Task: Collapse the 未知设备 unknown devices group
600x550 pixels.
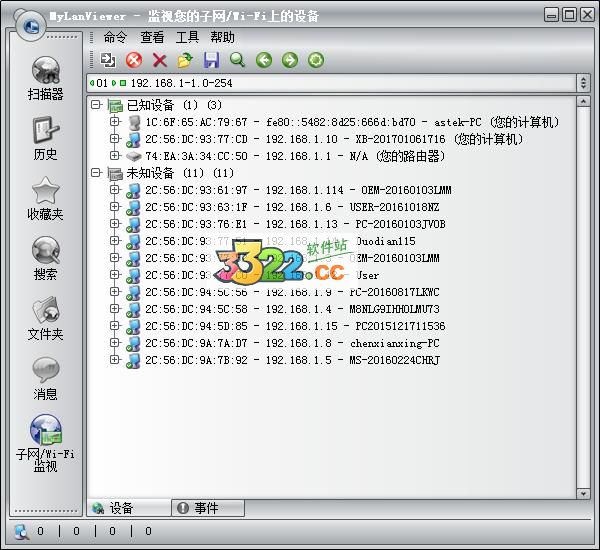Action: click(96, 173)
